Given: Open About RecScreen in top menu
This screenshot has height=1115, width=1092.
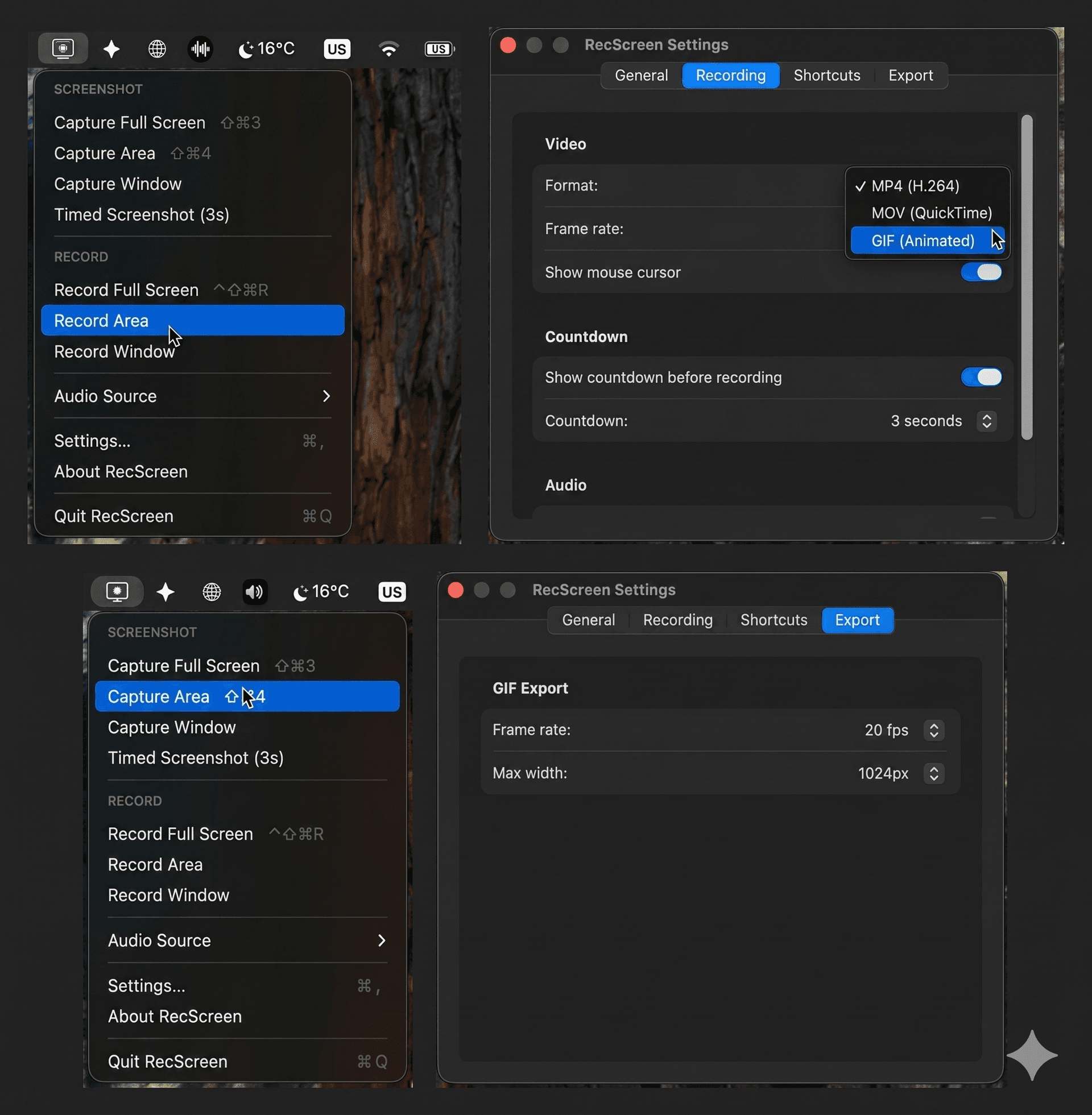Looking at the screenshot, I should click(x=193, y=472).
